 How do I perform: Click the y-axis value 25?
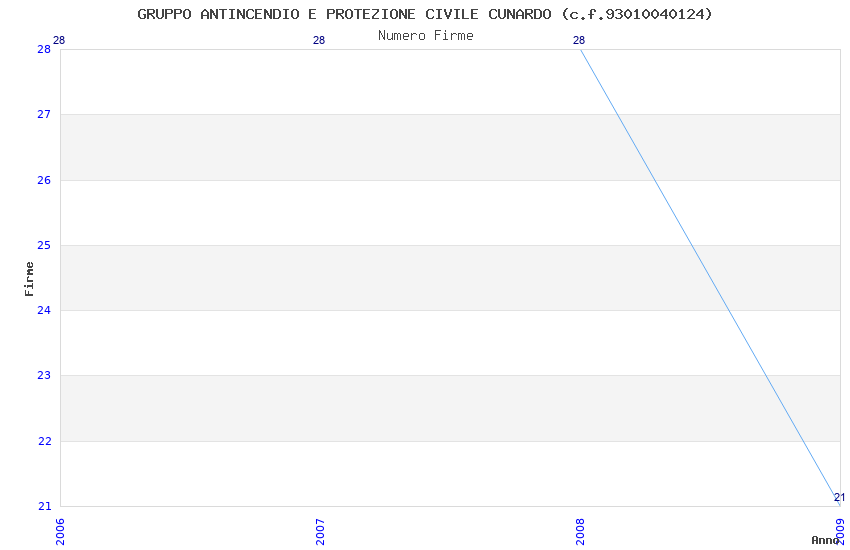(44, 245)
